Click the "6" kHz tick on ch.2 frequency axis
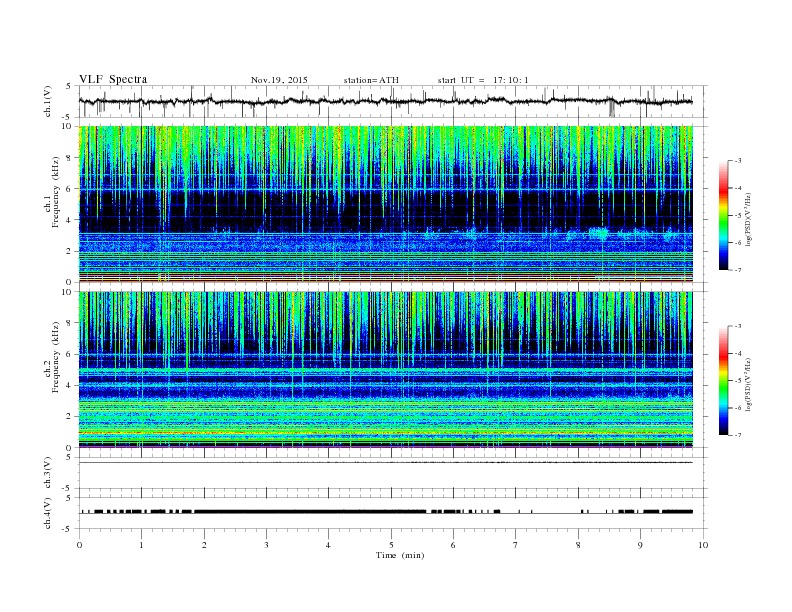This screenshot has height=612, width=792. 69,354
